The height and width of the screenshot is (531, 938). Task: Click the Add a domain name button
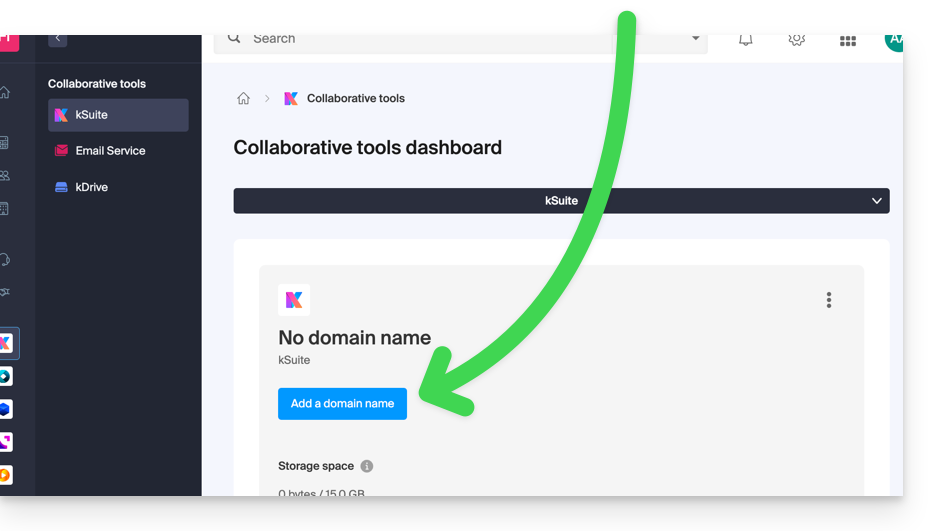click(342, 404)
